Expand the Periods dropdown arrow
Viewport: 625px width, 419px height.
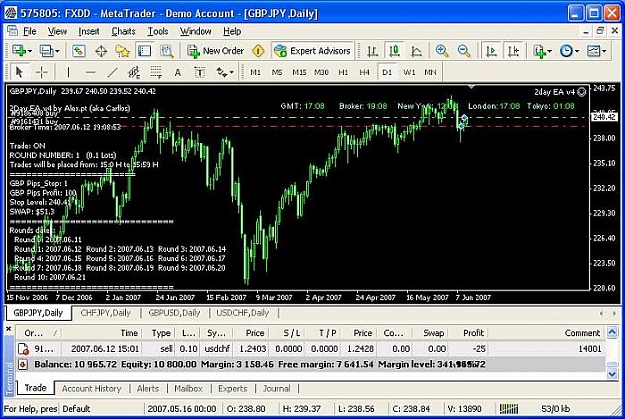577,51
